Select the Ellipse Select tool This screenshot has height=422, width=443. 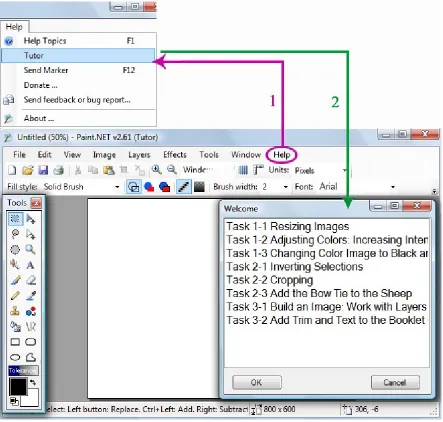[x=15, y=249]
